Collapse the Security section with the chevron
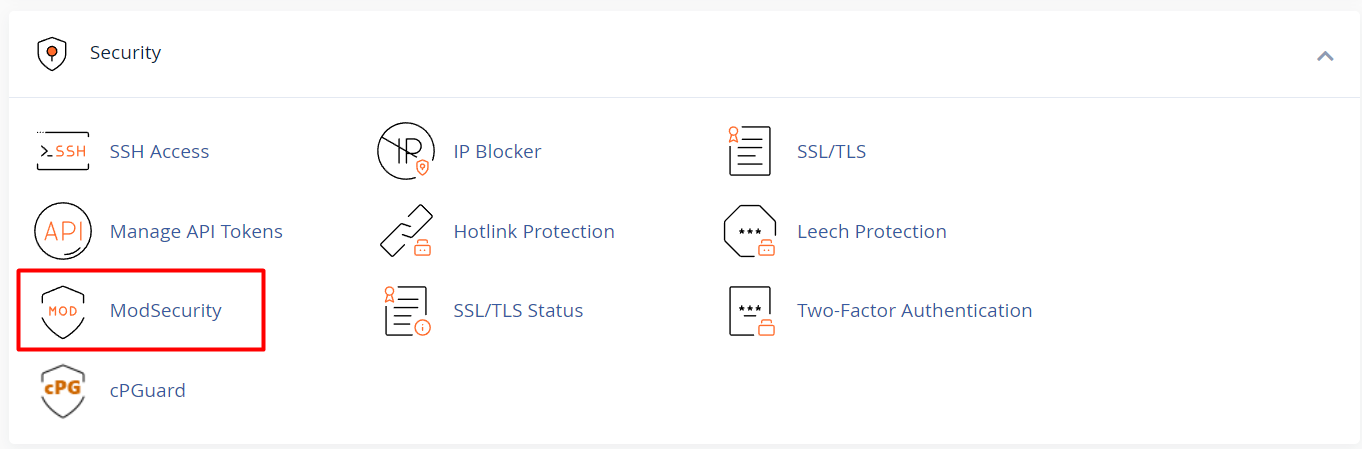The image size is (1362, 449). pyautogui.click(x=1325, y=56)
